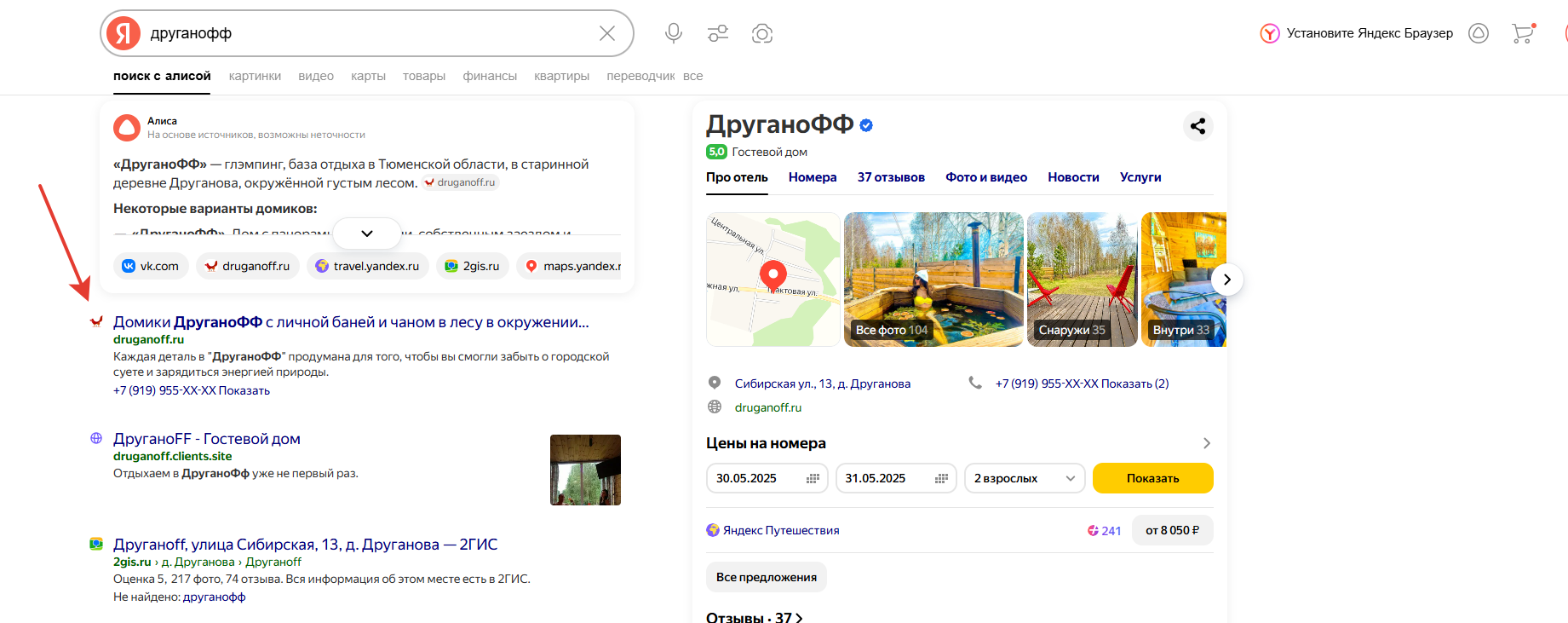1568x623 pixels.
Task: Open Снаружи 35 photo thumbnail
Action: point(1083,280)
